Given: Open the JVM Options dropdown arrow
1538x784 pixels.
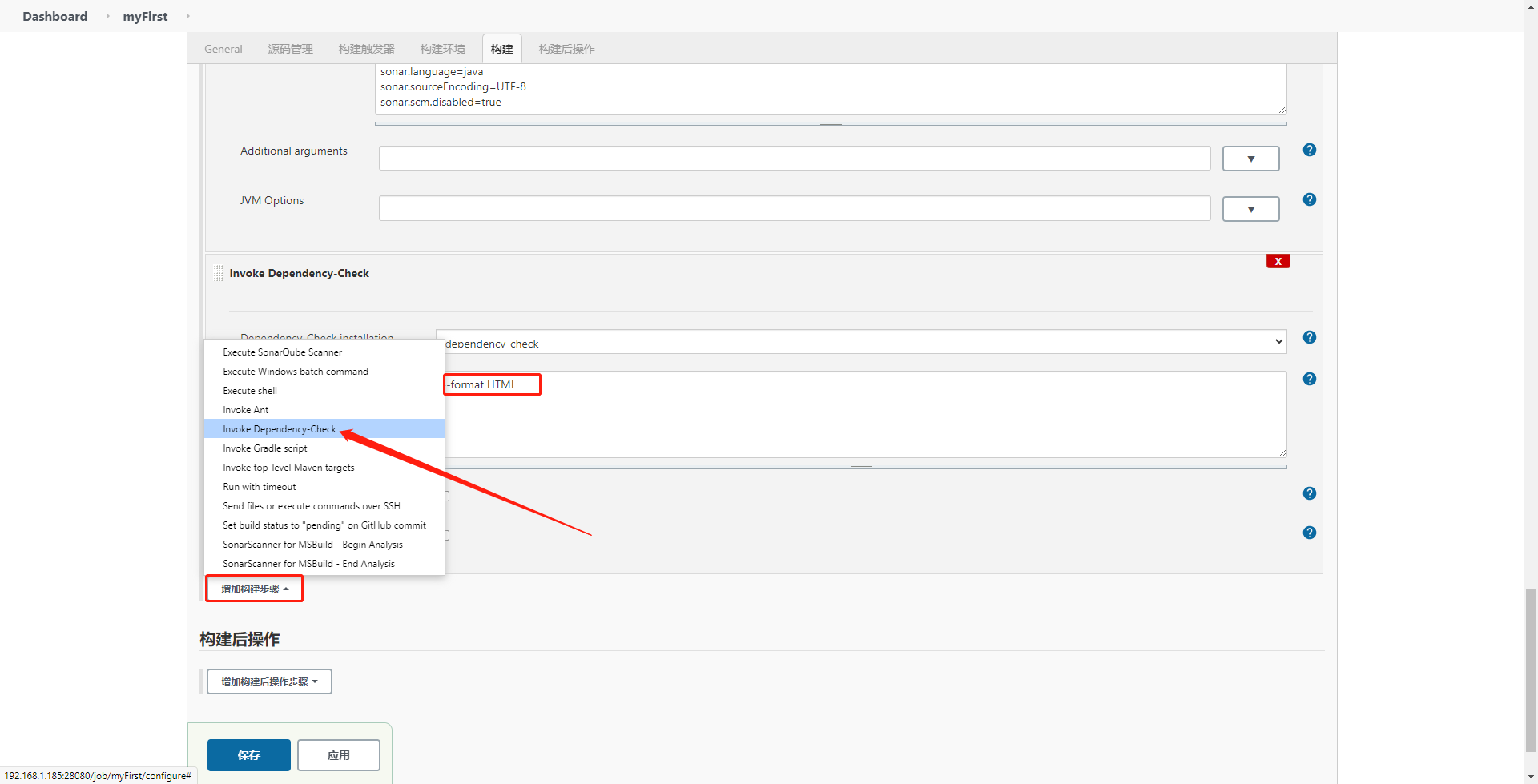Looking at the screenshot, I should pos(1250,208).
